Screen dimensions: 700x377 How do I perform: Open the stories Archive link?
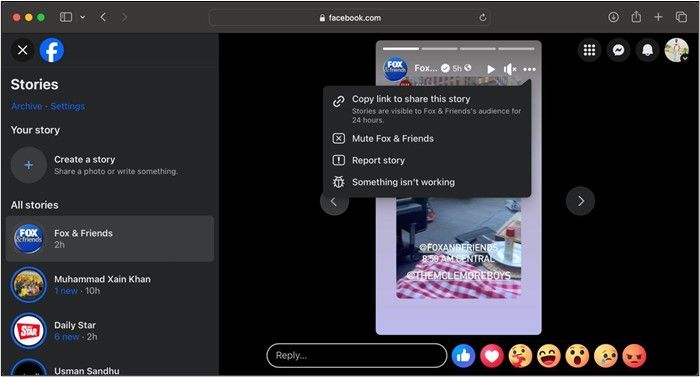tap(27, 106)
